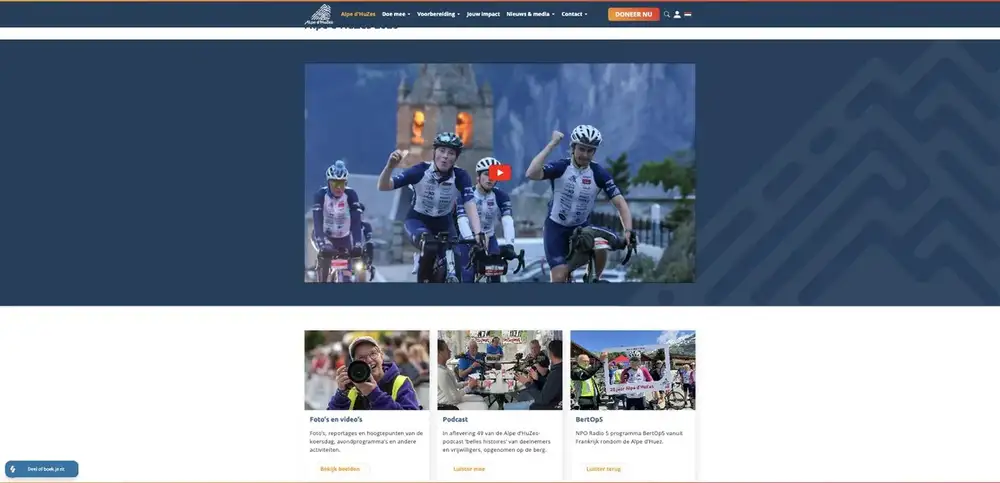The image size is (1000, 483).
Task: Expand the Nieuws & media dropdown
Action: (x=531, y=14)
